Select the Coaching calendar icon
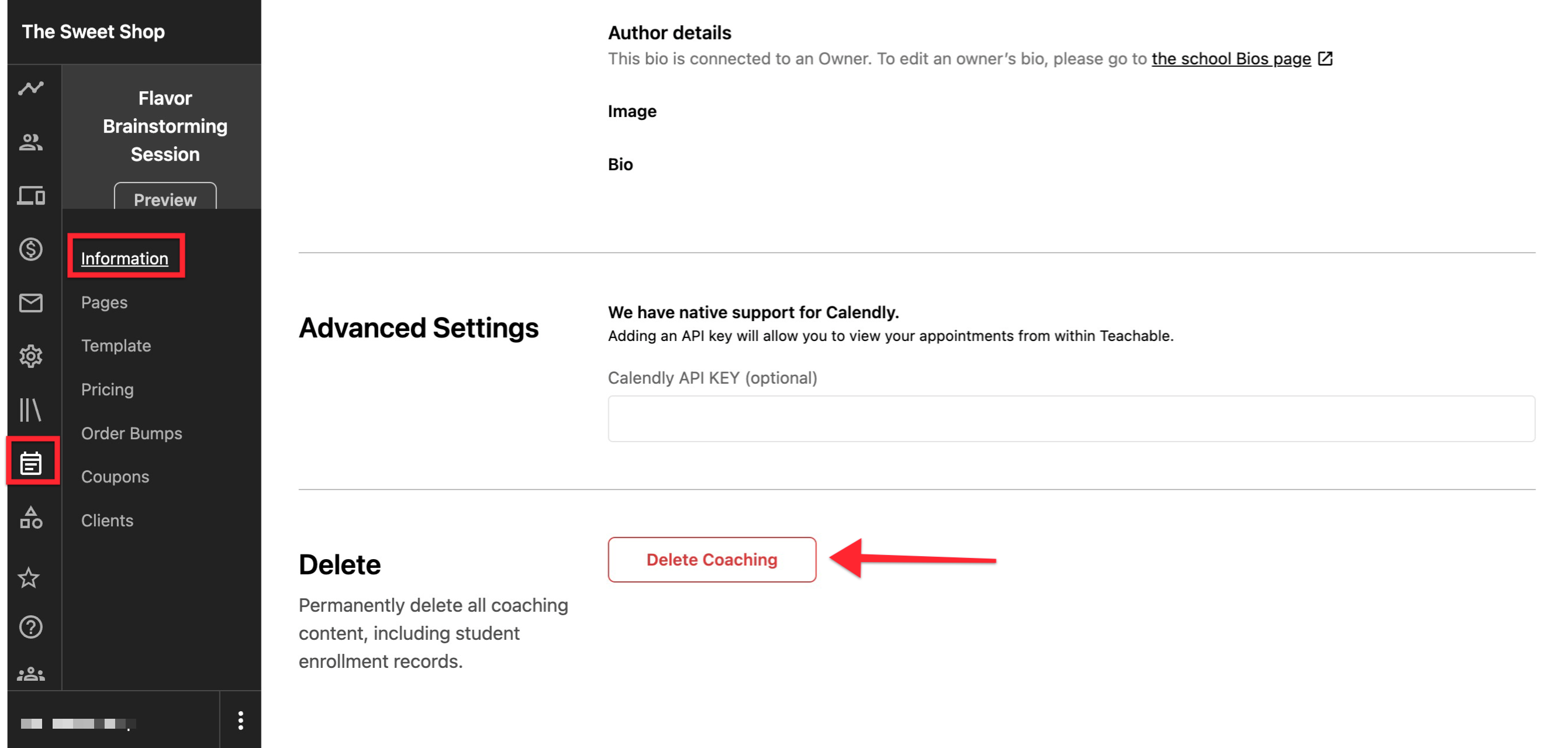The width and height of the screenshot is (1568, 748). coord(31,464)
